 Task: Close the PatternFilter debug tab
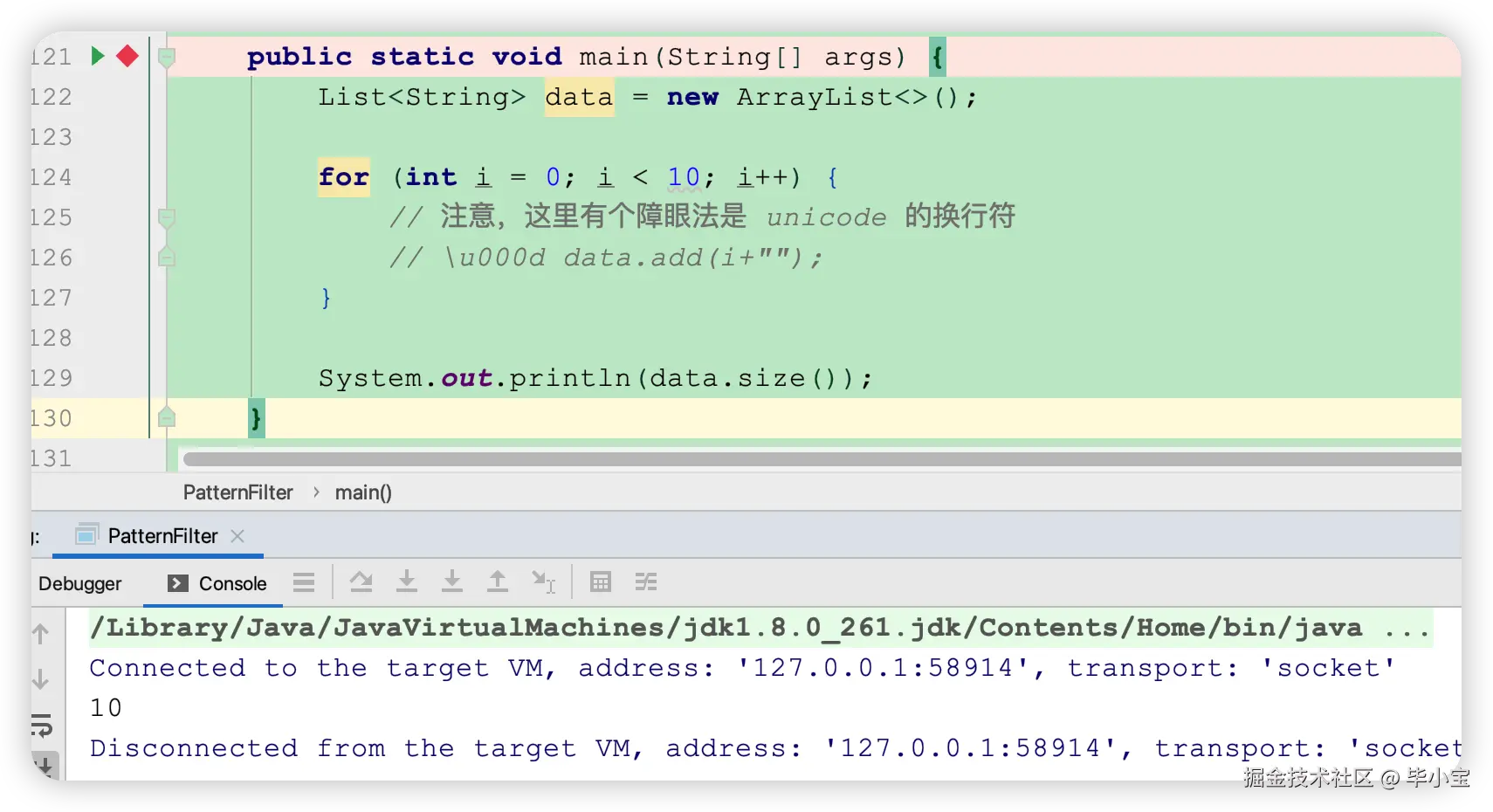[x=237, y=536]
